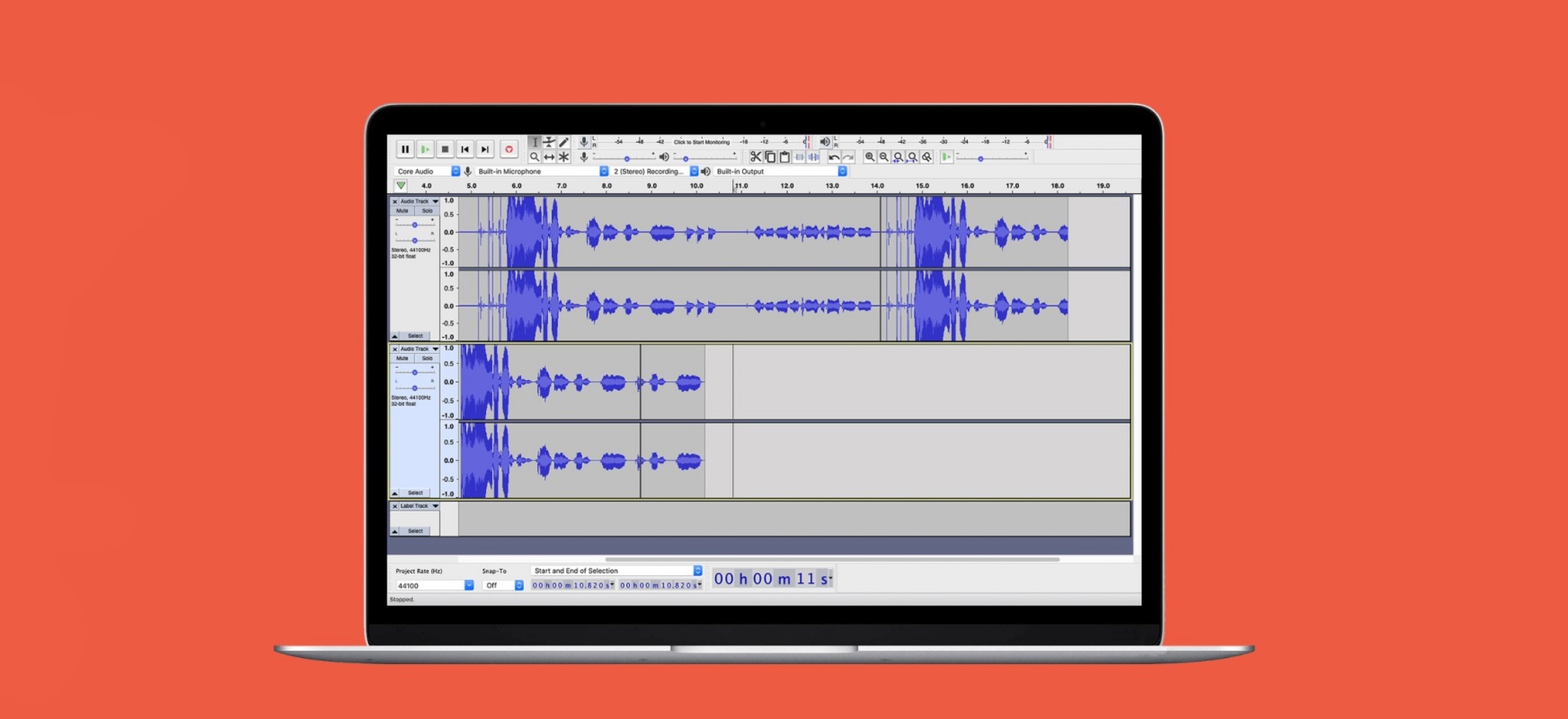Click the Paste clipboard icon
The width and height of the screenshot is (1568, 719).
784,156
